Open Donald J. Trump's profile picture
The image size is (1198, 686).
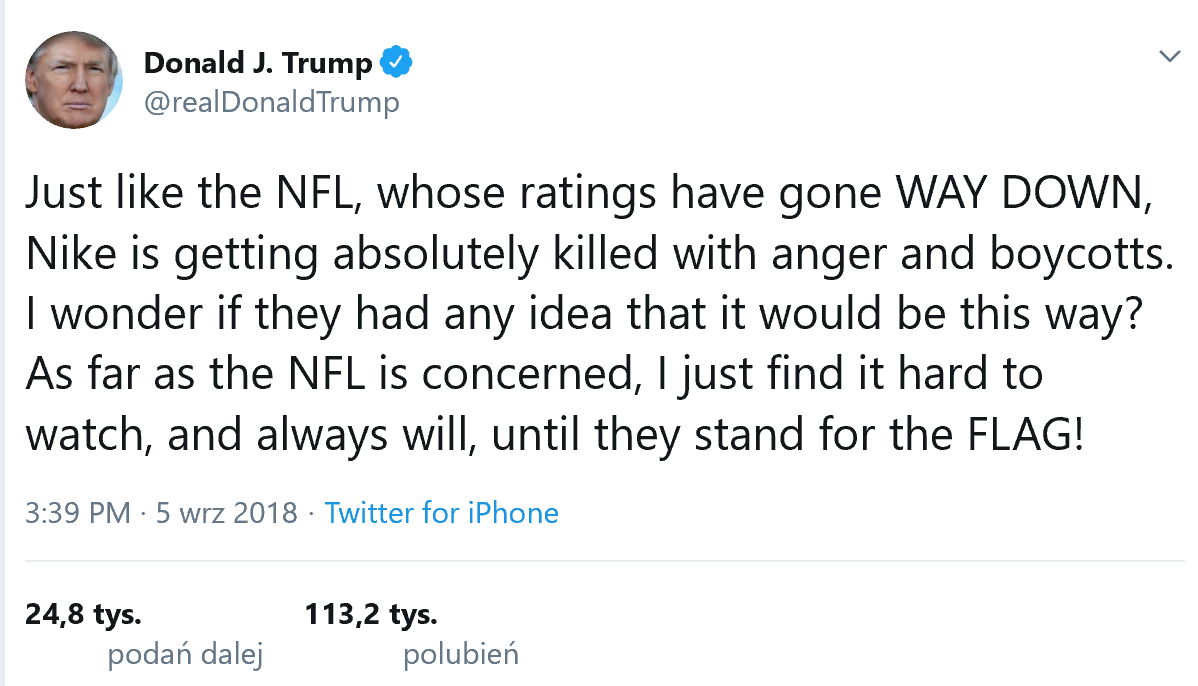click(x=74, y=80)
